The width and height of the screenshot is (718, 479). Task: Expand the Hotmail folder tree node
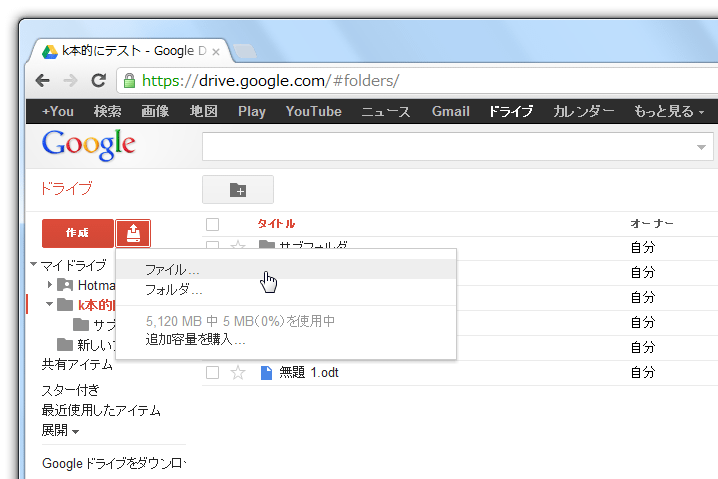click(x=50, y=285)
